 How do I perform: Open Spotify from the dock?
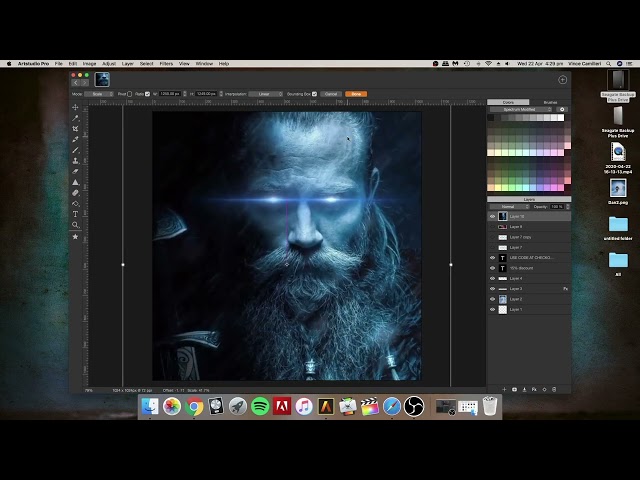[260, 406]
